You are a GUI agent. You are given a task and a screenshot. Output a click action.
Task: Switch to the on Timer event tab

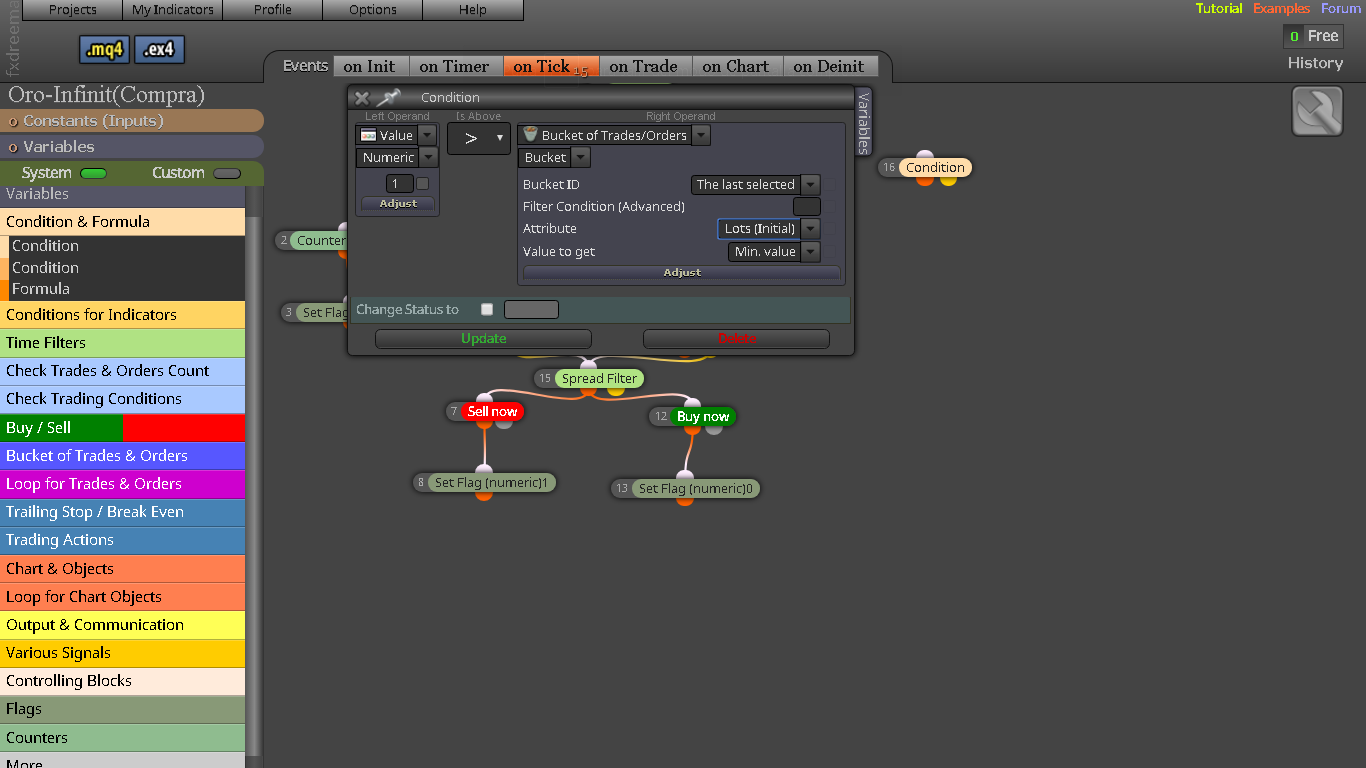pyautogui.click(x=454, y=66)
